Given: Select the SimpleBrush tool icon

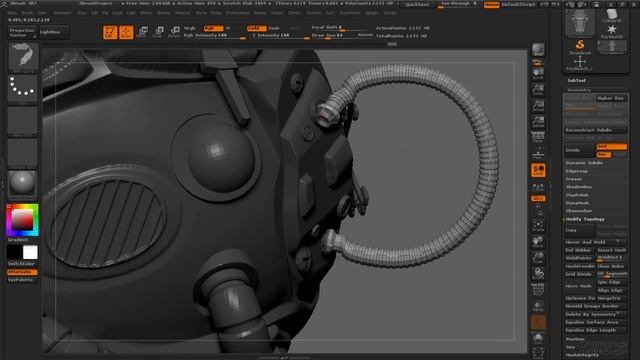Looking at the screenshot, I should point(580,47).
